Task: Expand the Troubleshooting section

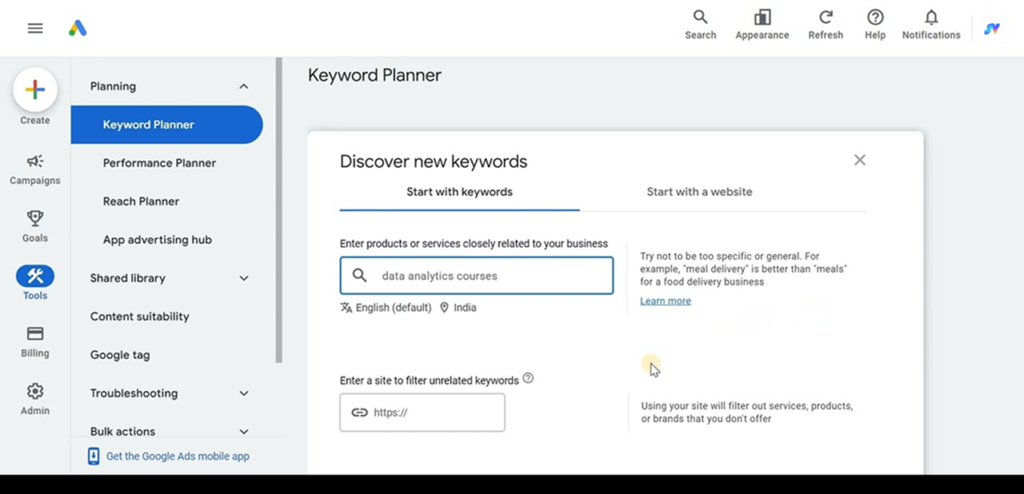Action: click(244, 393)
